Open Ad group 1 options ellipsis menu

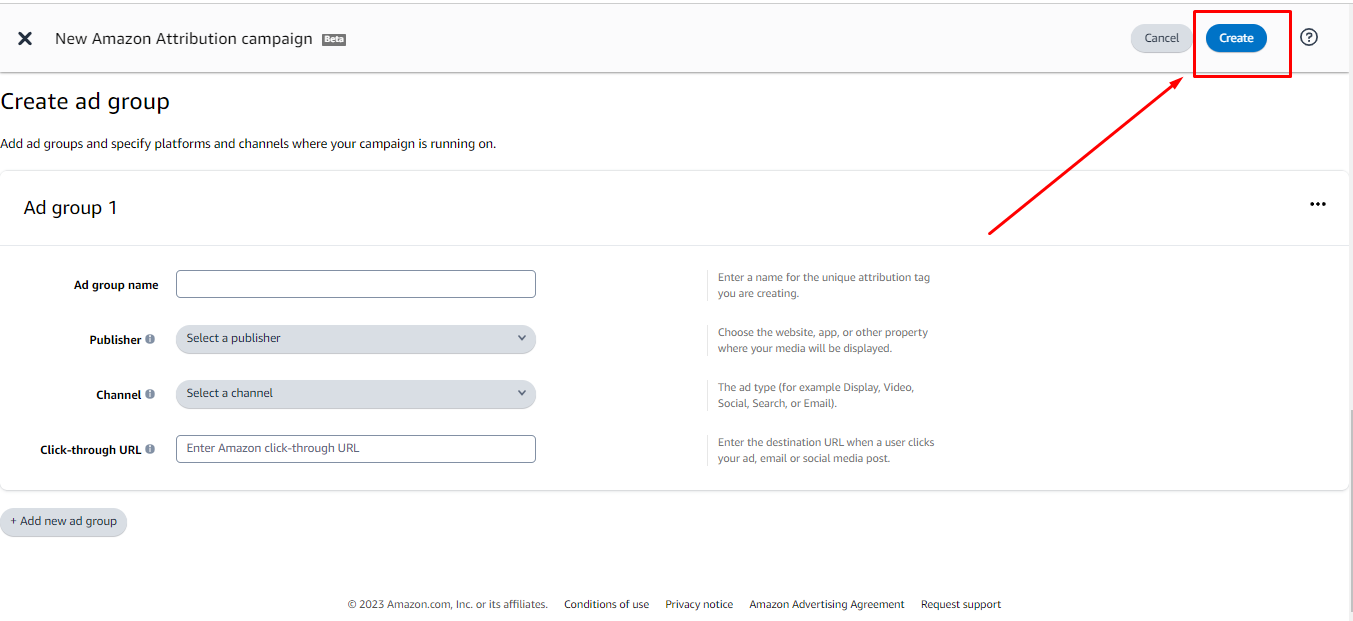click(1318, 204)
